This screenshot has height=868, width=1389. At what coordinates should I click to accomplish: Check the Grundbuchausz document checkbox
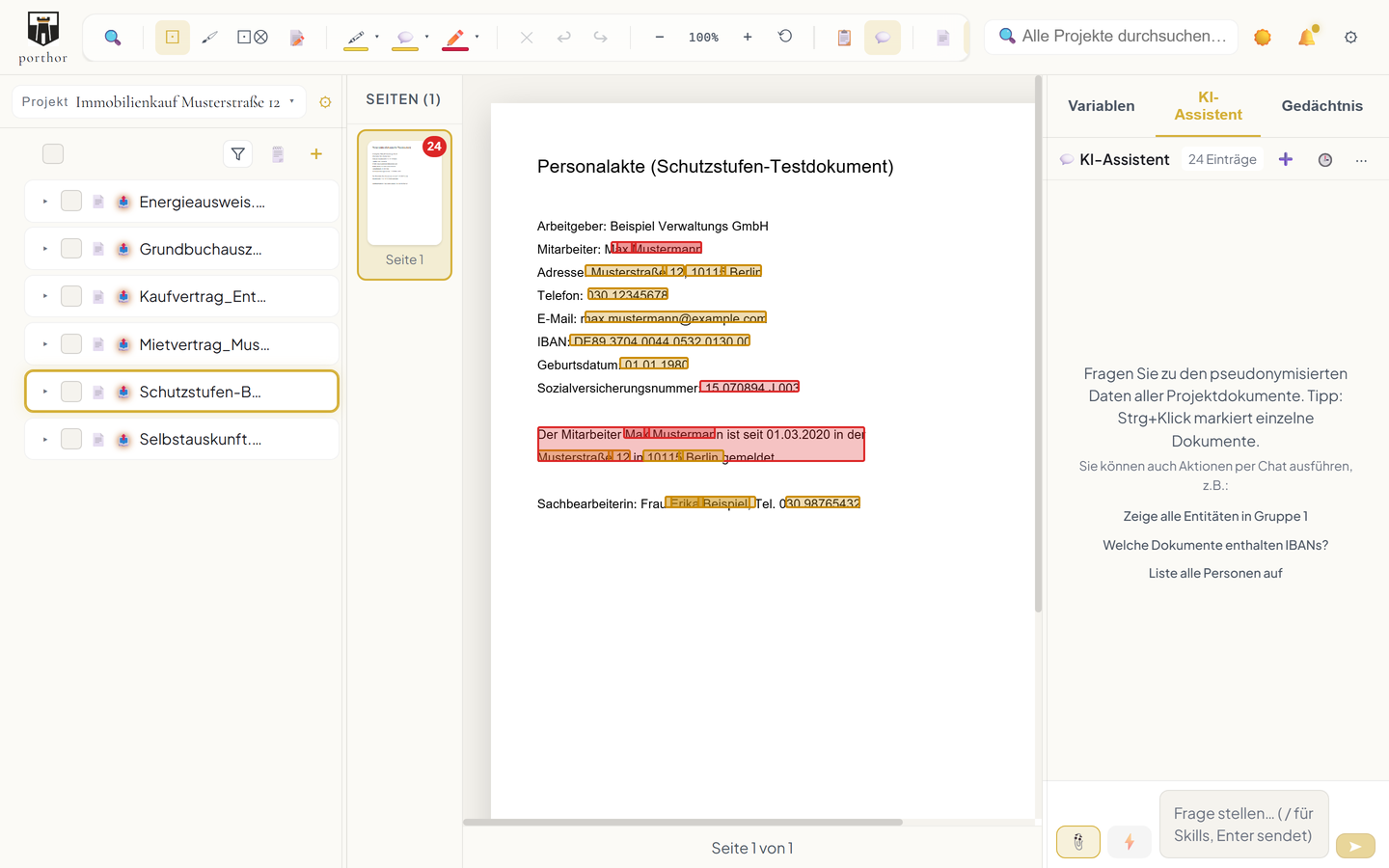click(x=71, y=249)
